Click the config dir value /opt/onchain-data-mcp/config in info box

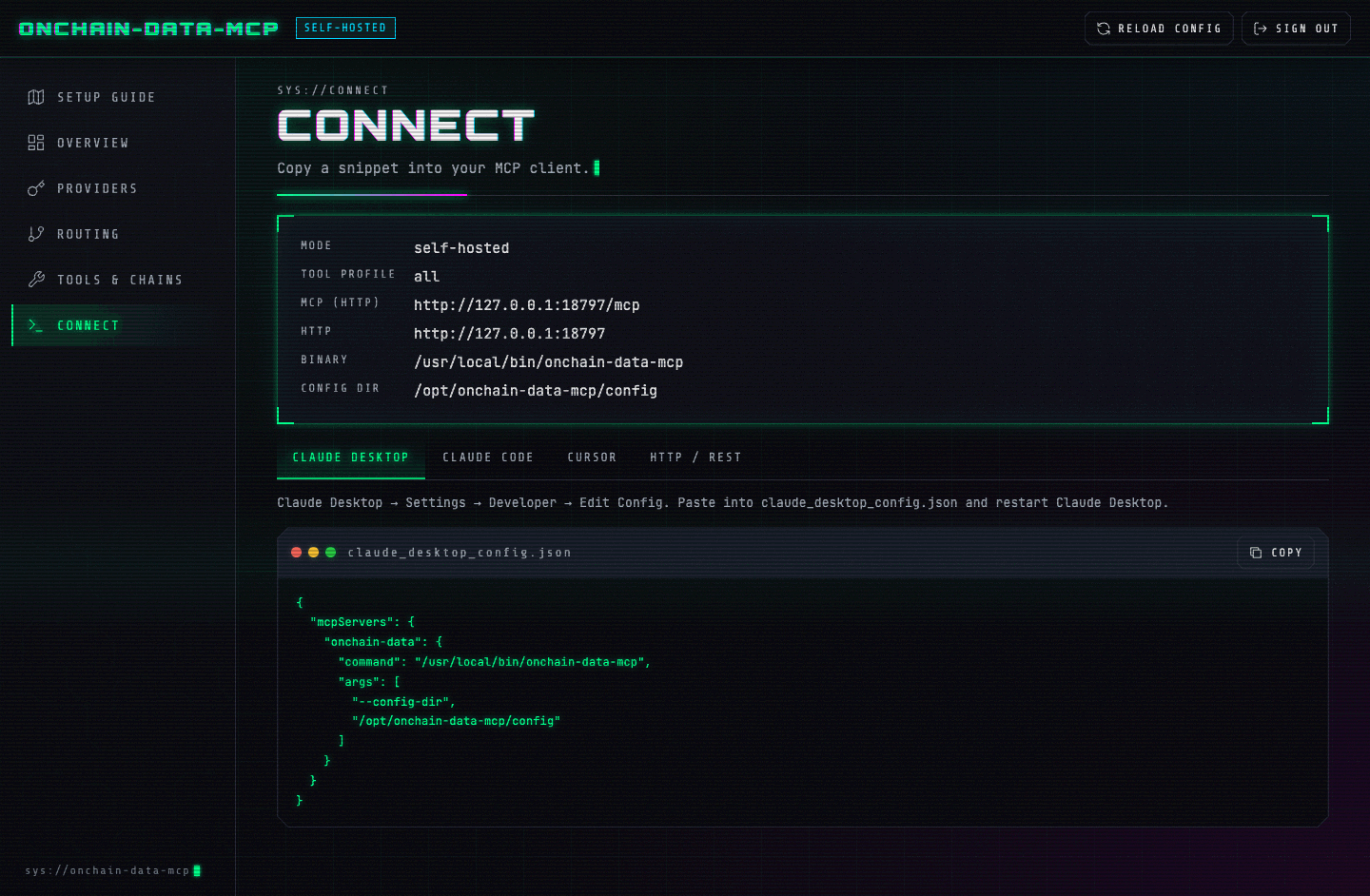[x=536, y=391]
